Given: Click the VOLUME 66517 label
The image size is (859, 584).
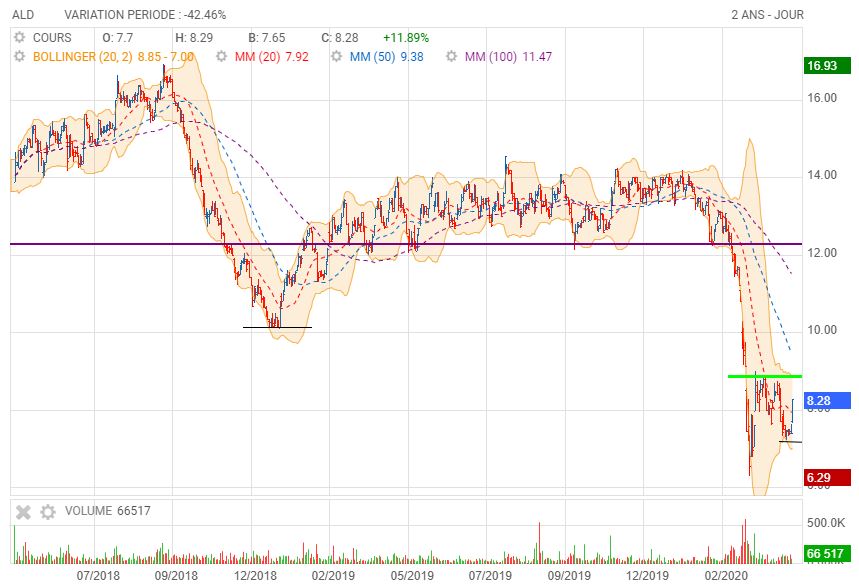Looking at the screenshot, I should 107,511.
